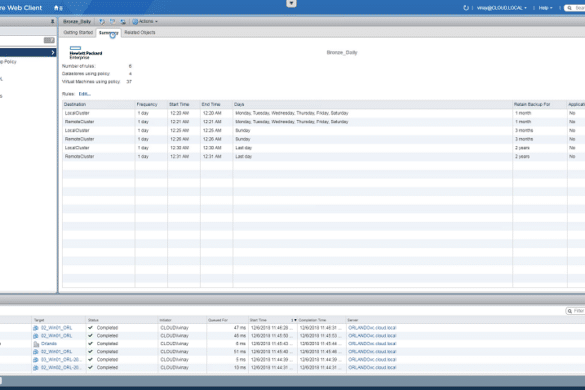
Task: Click the Home icon in top bar
Action: pyautogui.click(x=57, y=7)
